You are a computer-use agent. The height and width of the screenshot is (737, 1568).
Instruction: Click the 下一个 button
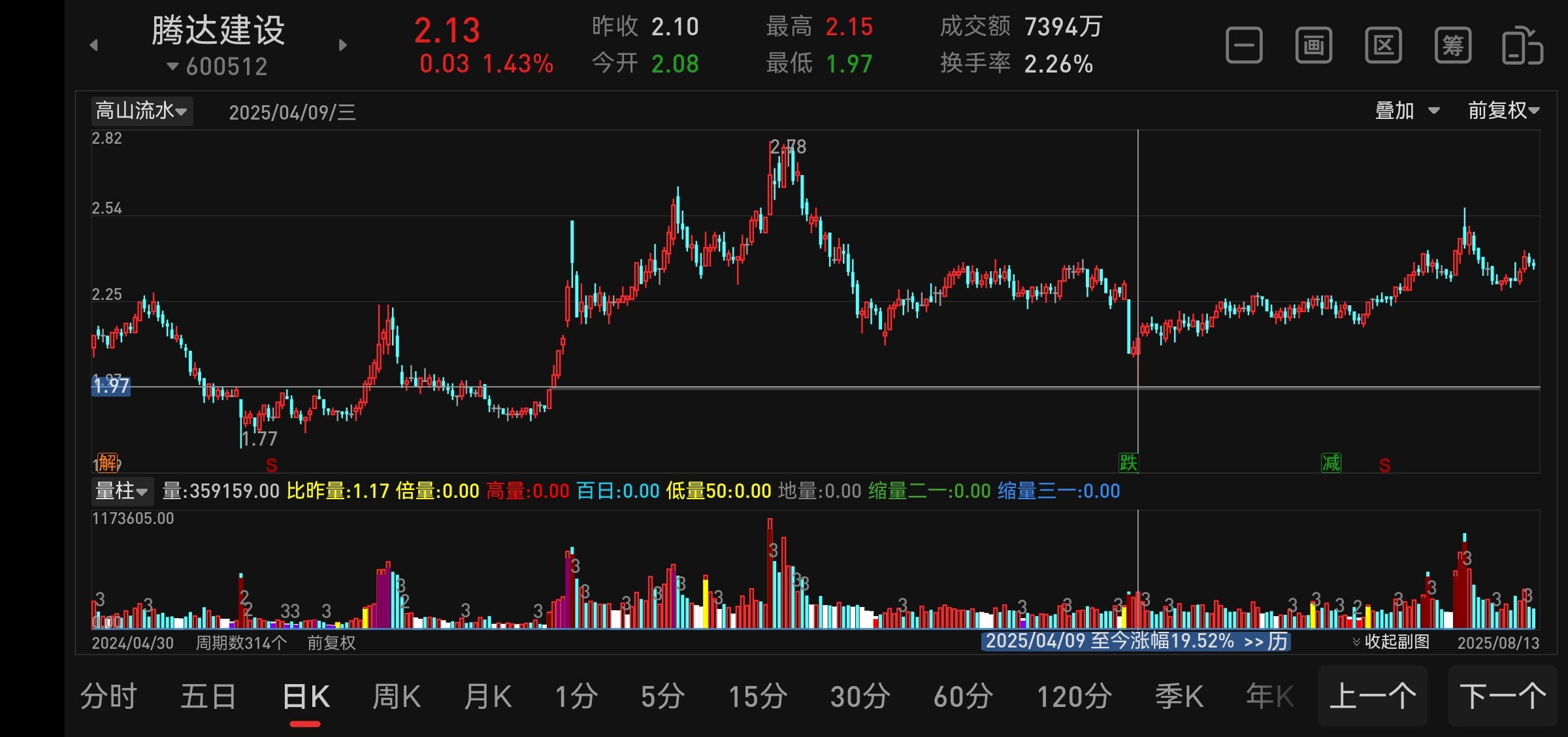(x=1502, y=696)
